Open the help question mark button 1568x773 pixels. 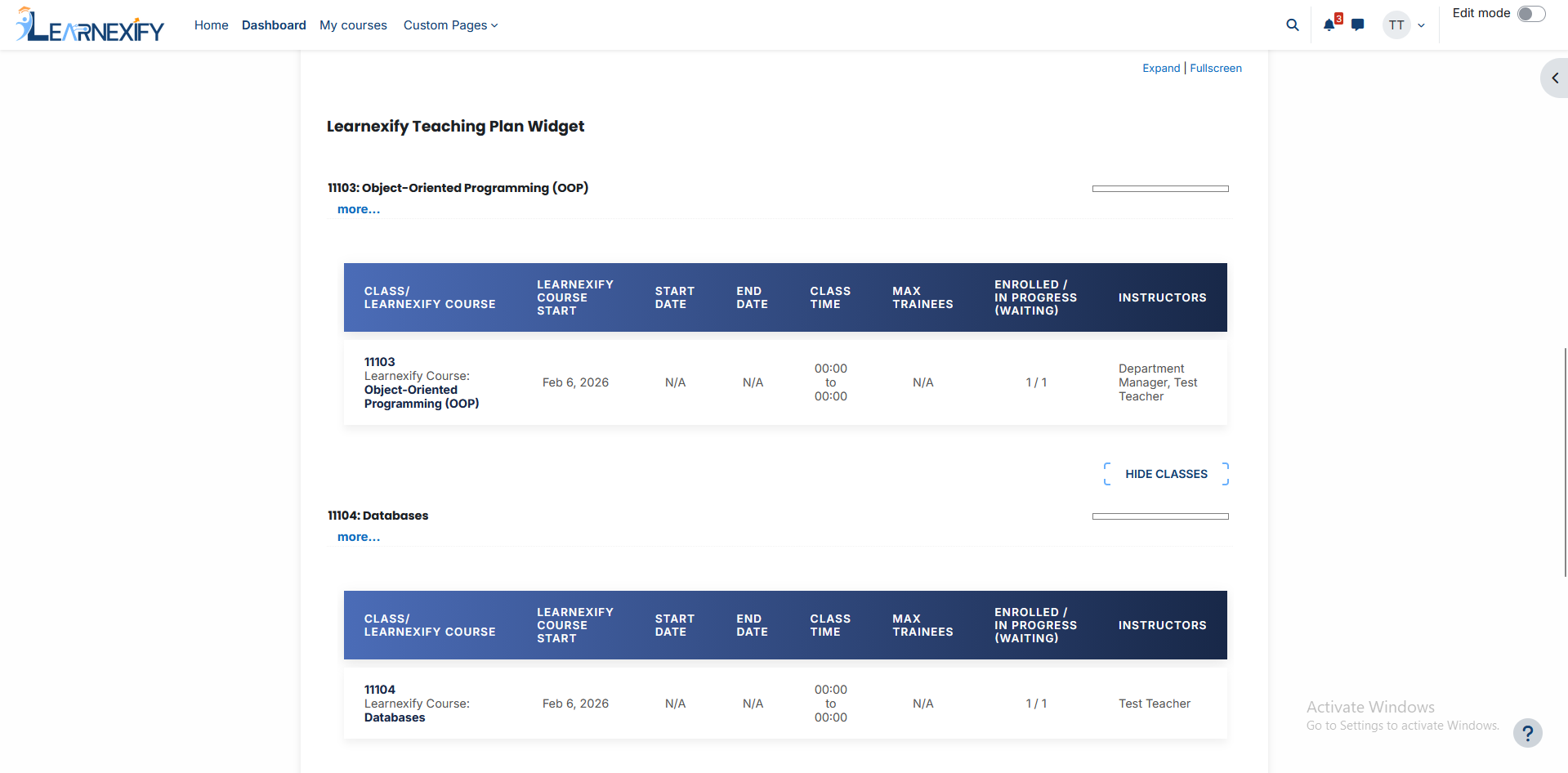point(1527,733)
